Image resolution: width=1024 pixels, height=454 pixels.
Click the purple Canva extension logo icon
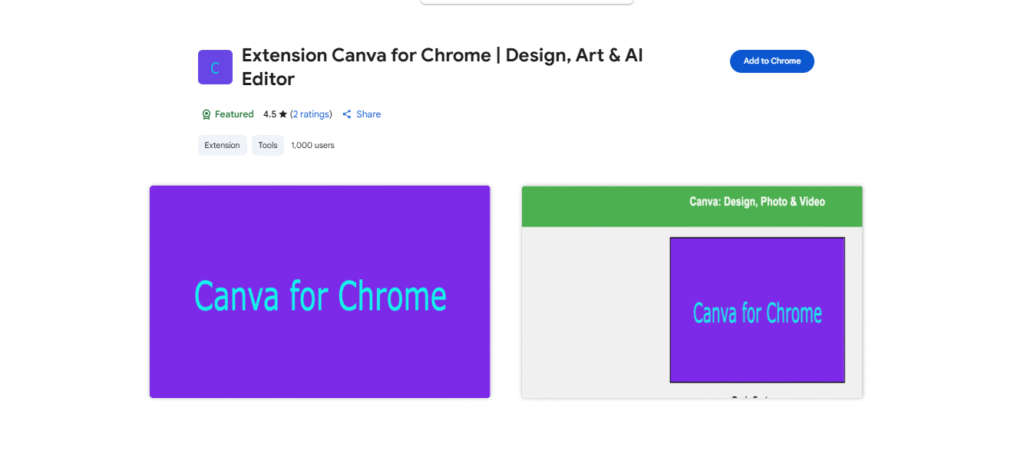tap(215, 67)
